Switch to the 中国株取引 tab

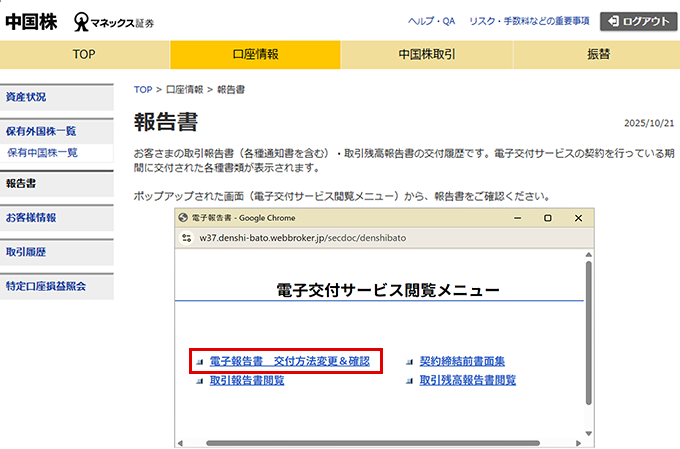(x=427, y=55)
